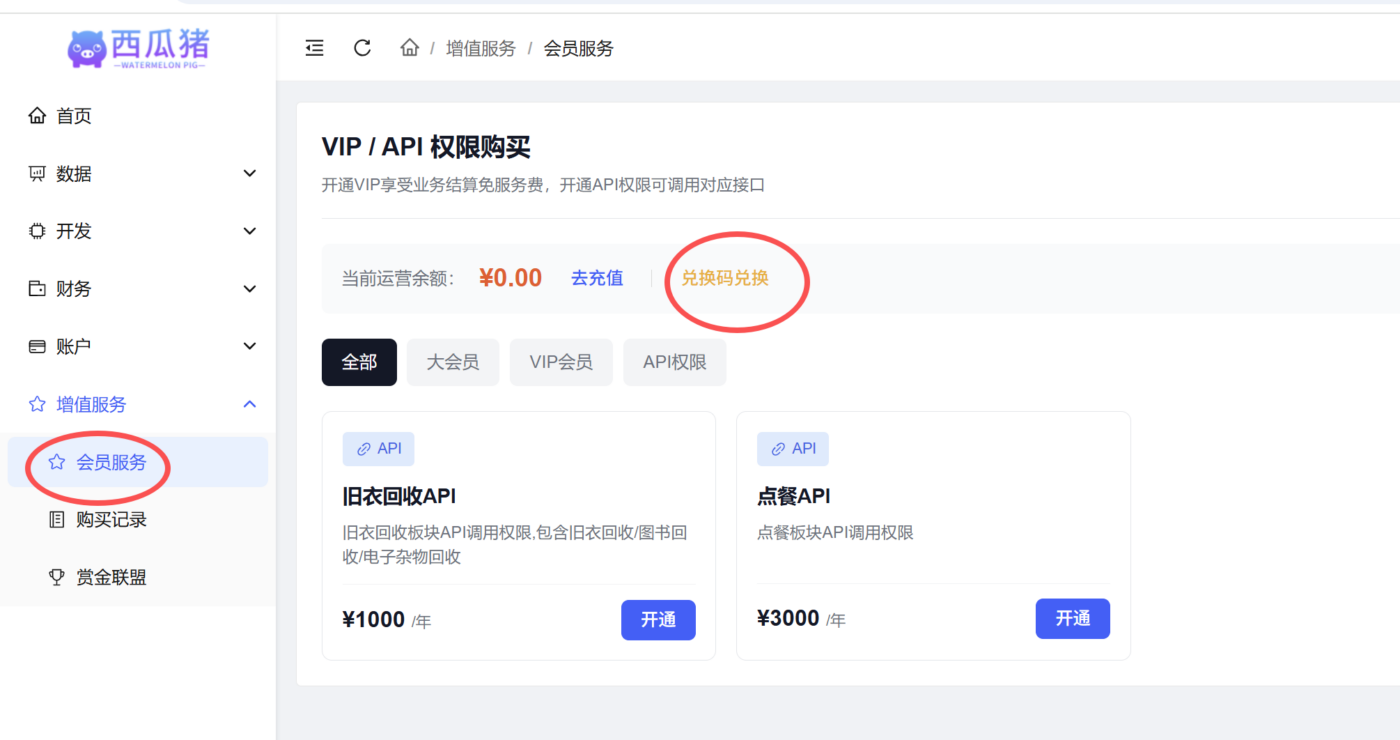
Task: Click the home icon in the breadcrumb
Action: (409, 47)
